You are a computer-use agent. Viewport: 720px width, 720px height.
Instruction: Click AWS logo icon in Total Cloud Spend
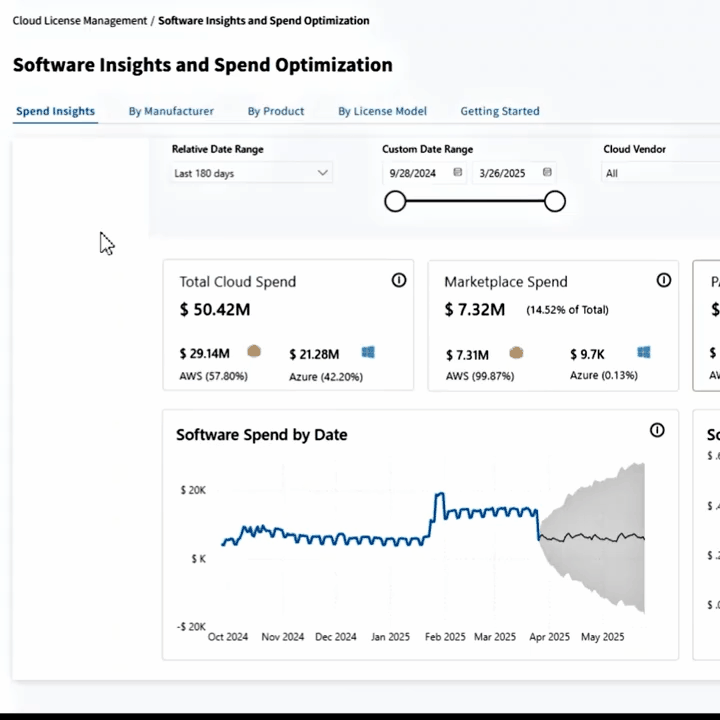tap(254, 352)
